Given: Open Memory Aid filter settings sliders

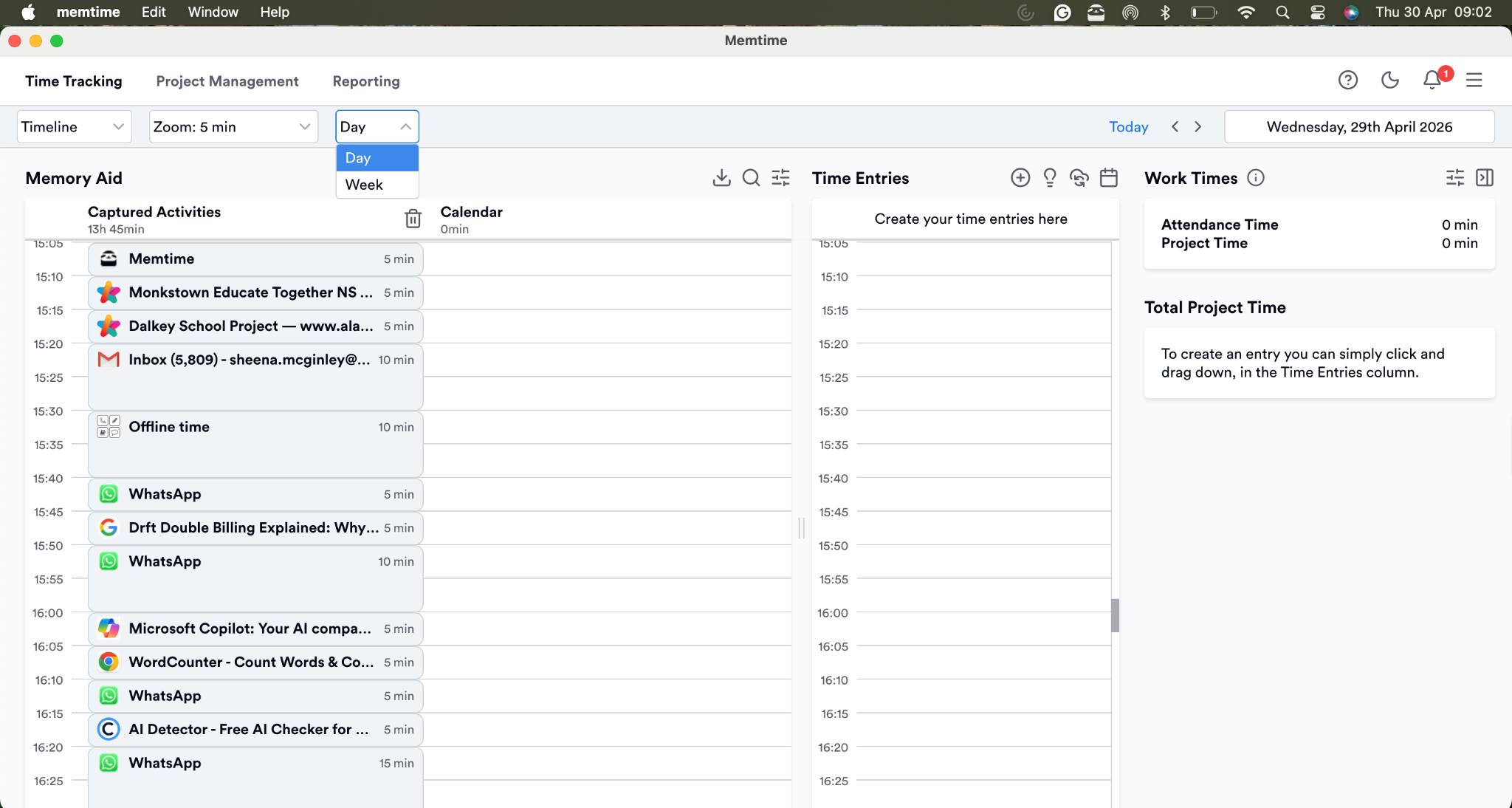Looking at the screenshot, I should [780, 178].
